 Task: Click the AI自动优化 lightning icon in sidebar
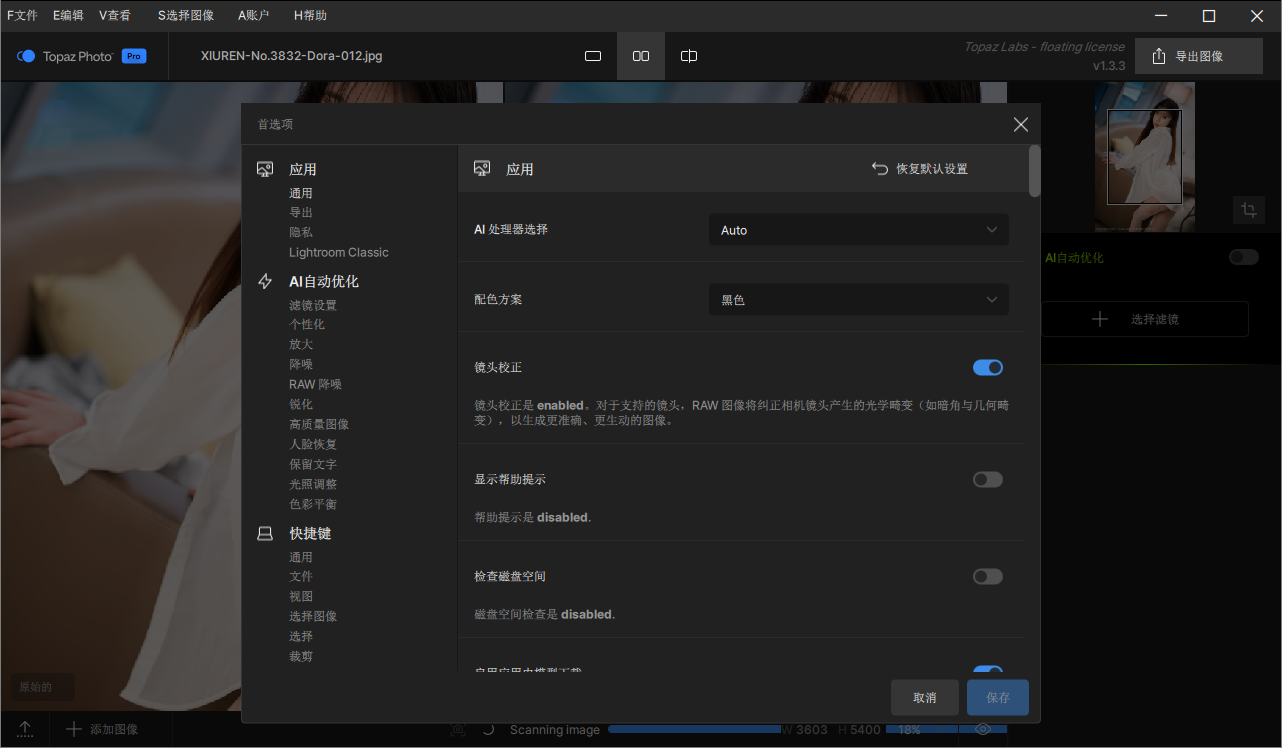[x=265, y=281]
